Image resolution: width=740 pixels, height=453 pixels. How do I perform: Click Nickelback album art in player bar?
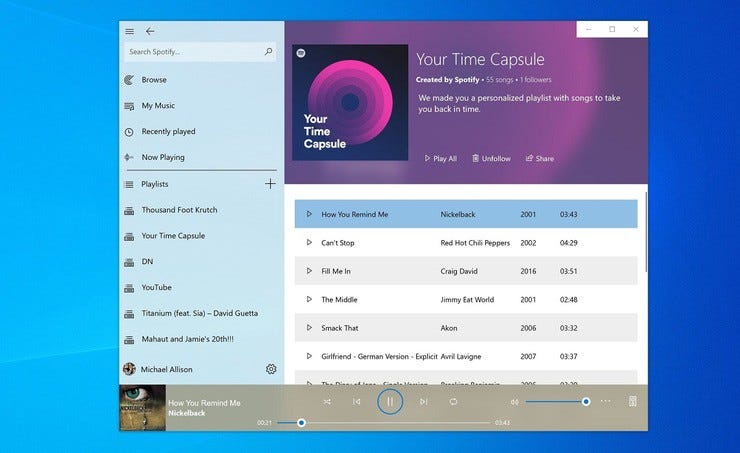[143, 408]
